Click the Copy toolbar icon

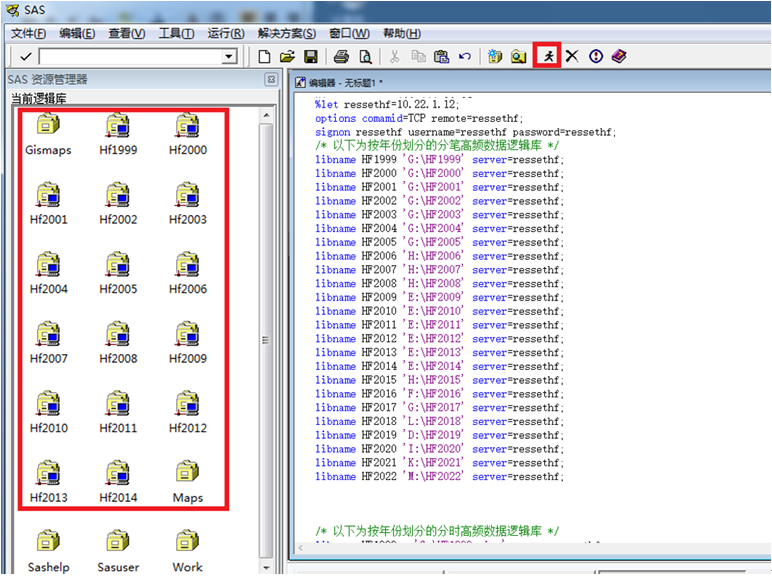pos(418,57)
